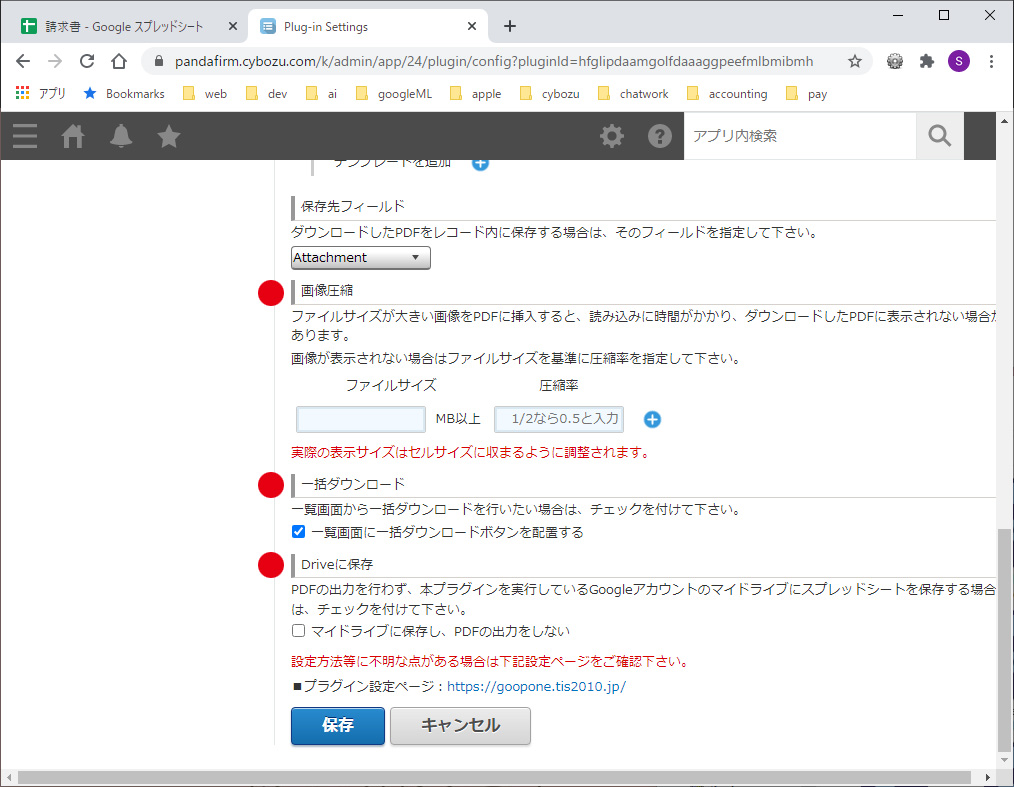This screenshot has height=787, width=1014.
Task: Click the file size MB input field
Action: pyautogui.click(x=361, y=420)
